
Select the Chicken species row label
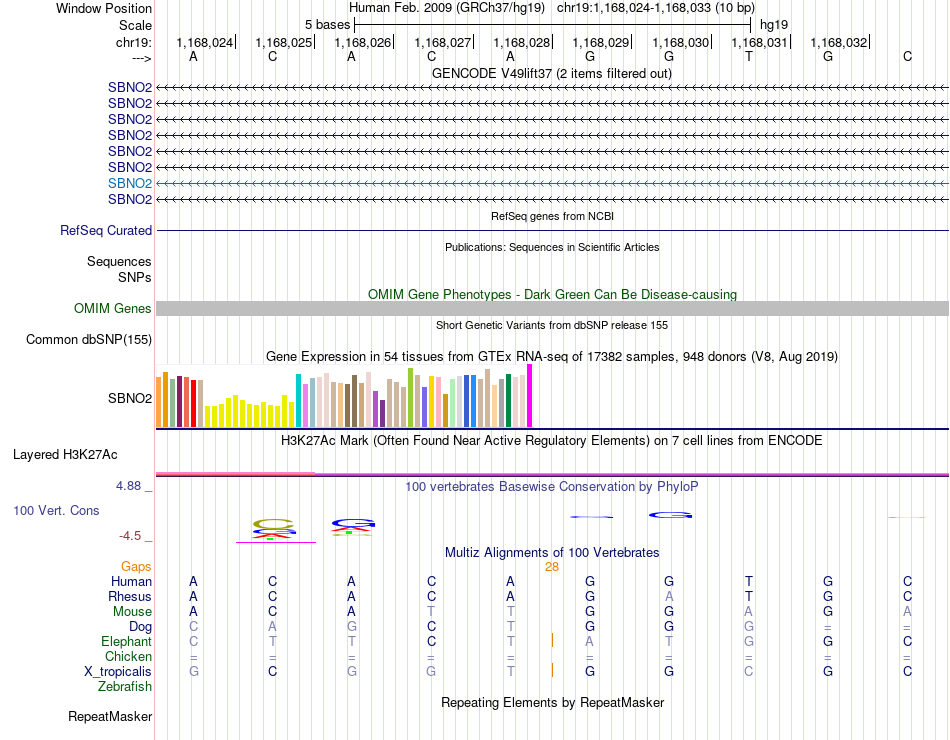coord(128,656)
